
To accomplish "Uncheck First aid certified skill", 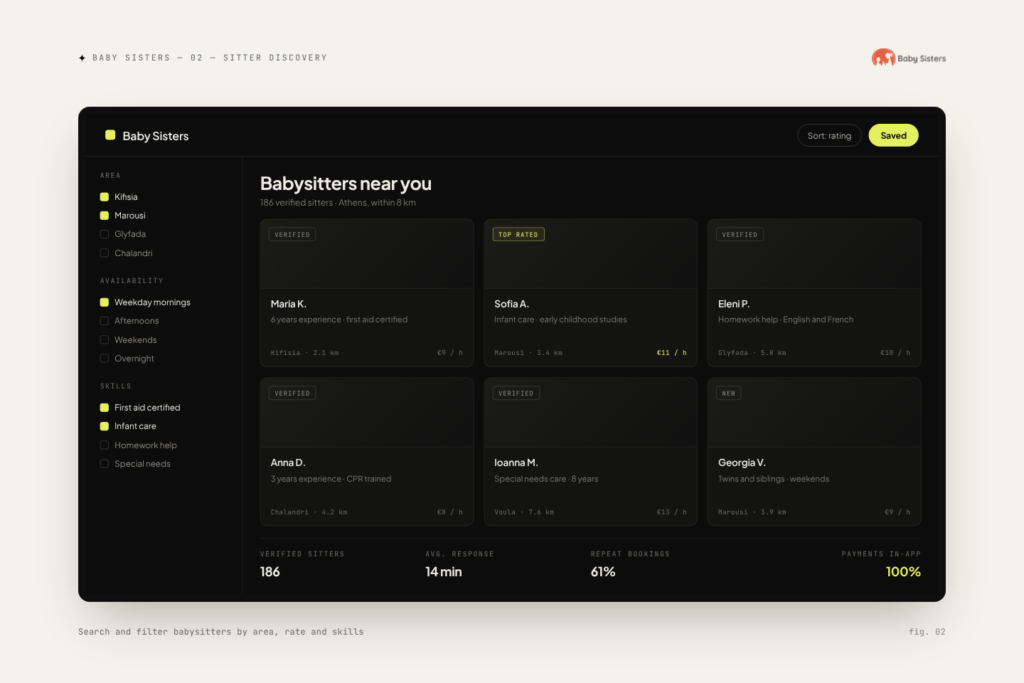I will click(x=104, y=407).
